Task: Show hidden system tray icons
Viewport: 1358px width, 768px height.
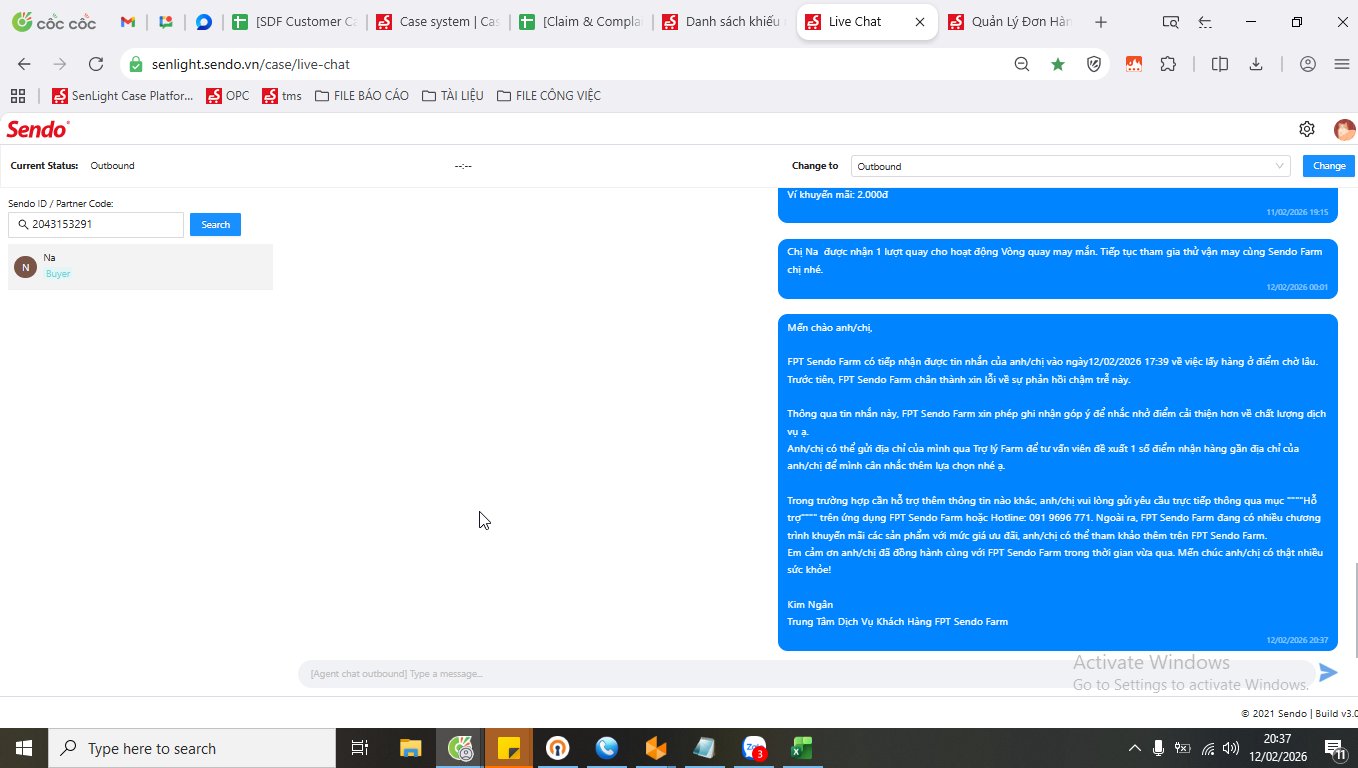Action: pyautogui.click(x=1134, y=748)
